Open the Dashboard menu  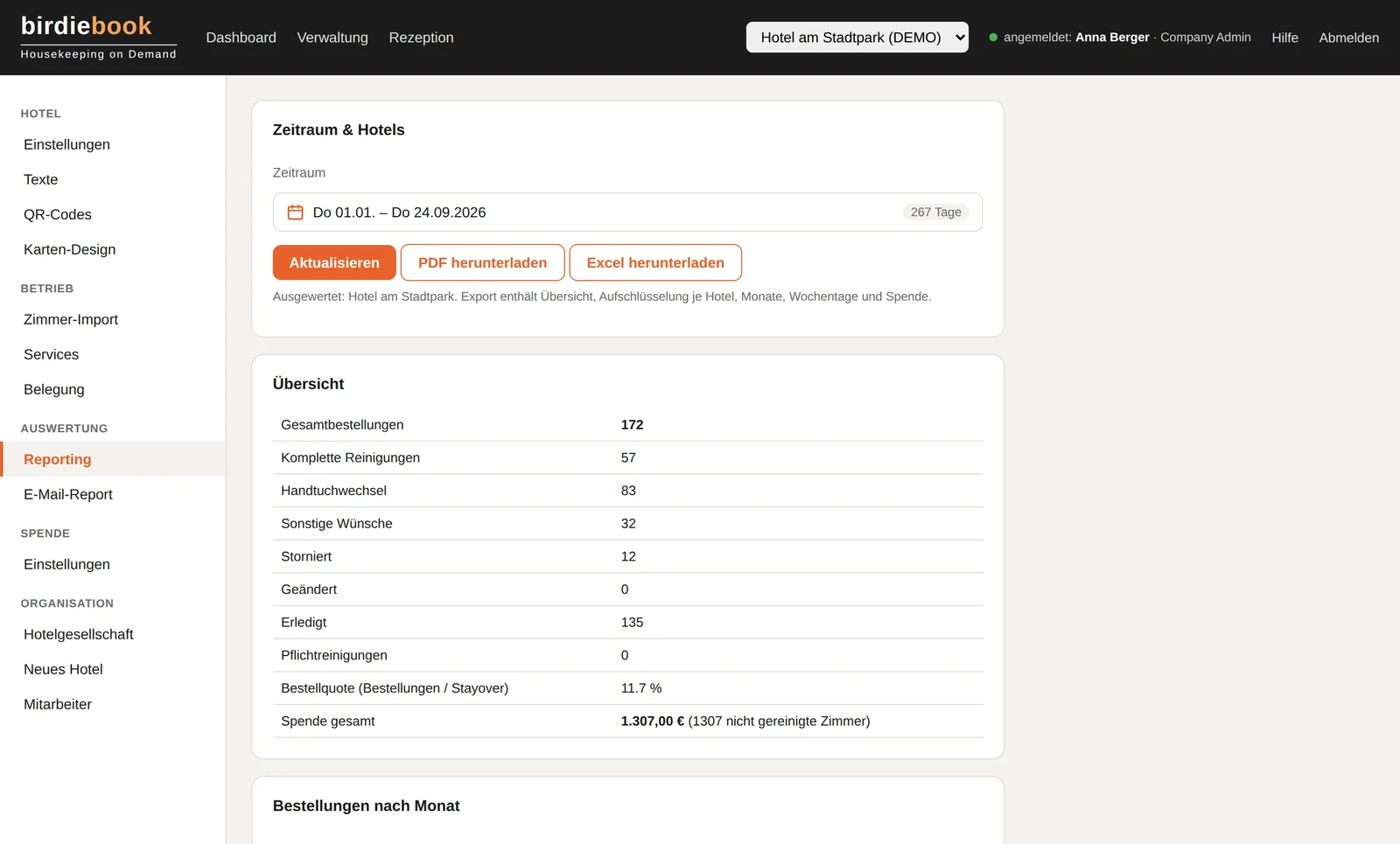pos(241,38)
